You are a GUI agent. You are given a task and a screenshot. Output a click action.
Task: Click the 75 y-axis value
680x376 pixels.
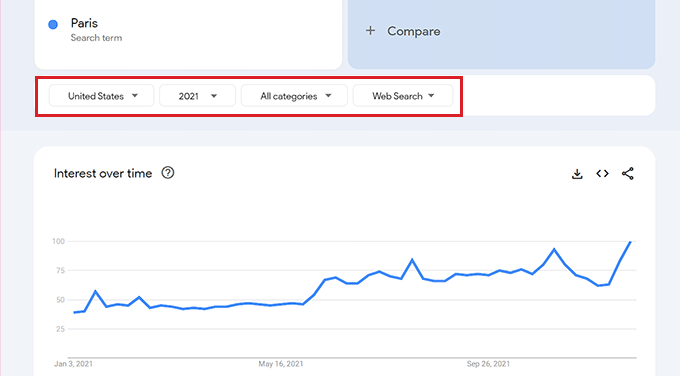point(60,271)
